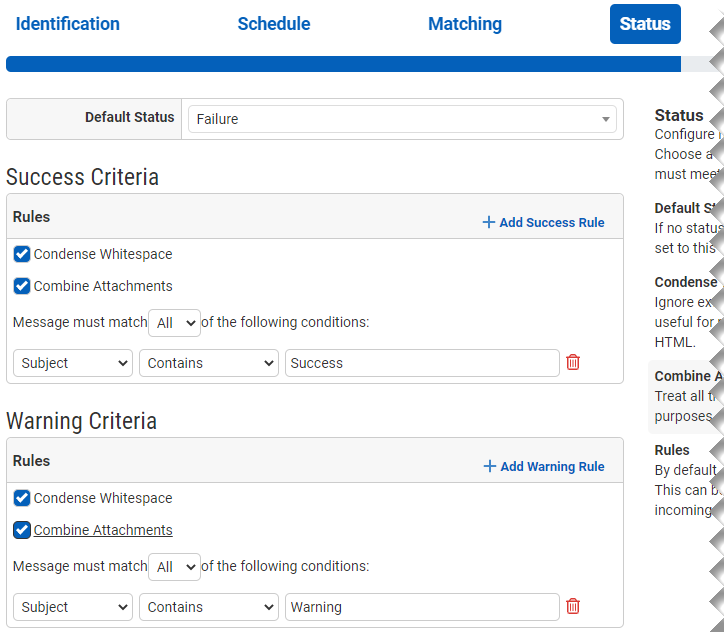Click the Warning rule value text field

[x=422, y=607]
